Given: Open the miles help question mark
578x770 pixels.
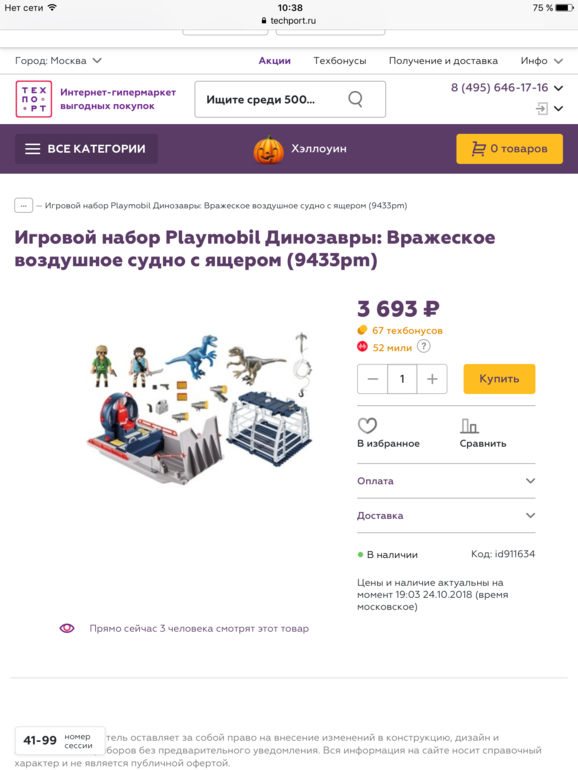Looking at the screenshot, I should pyautogui.click(x=424, y=347).
